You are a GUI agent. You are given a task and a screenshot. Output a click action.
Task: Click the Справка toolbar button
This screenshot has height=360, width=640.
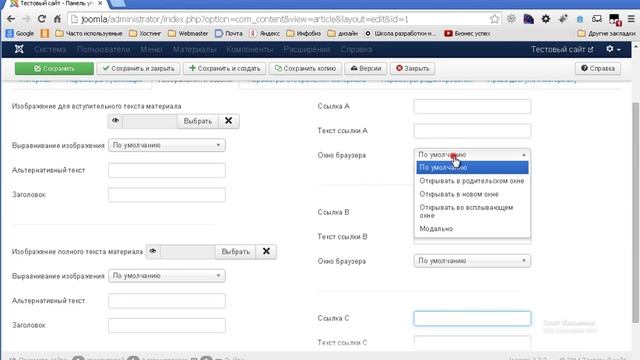(598, 69)
